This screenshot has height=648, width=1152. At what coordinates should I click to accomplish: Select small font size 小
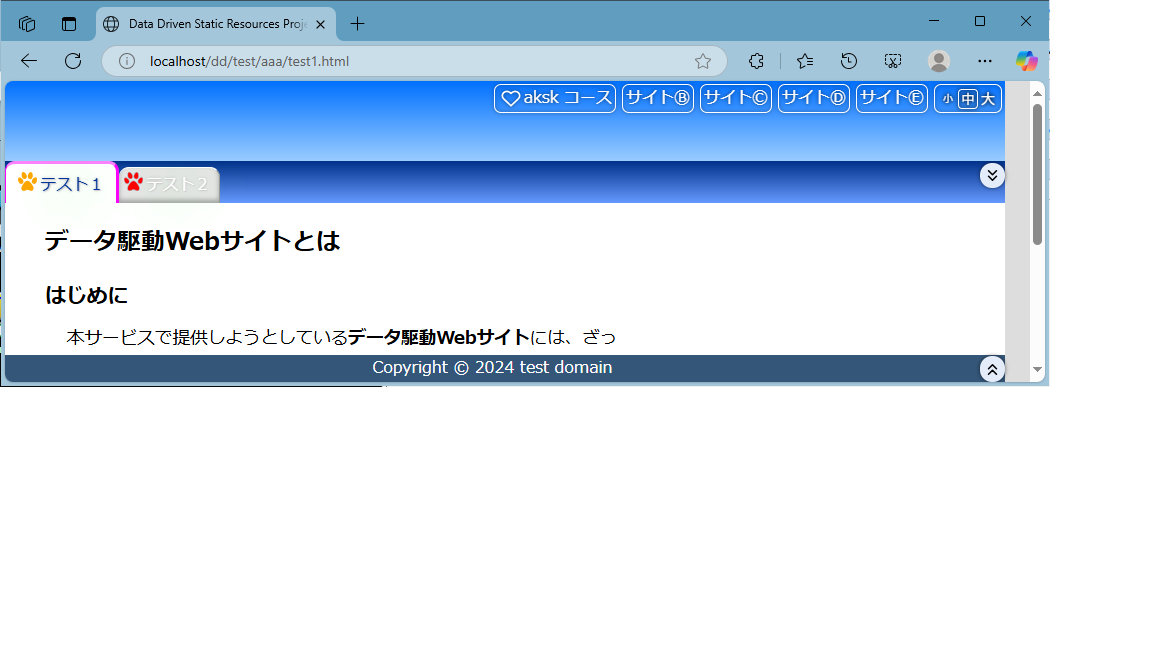point(947,99)
